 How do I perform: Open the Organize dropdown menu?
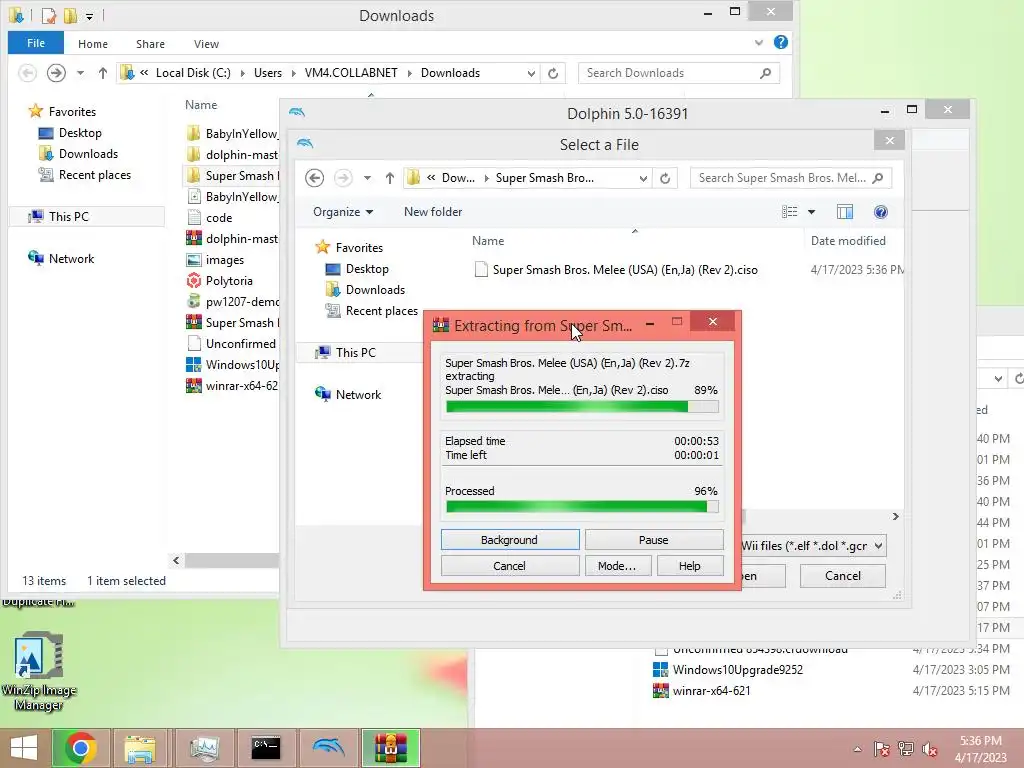click(x=343, y=212)
